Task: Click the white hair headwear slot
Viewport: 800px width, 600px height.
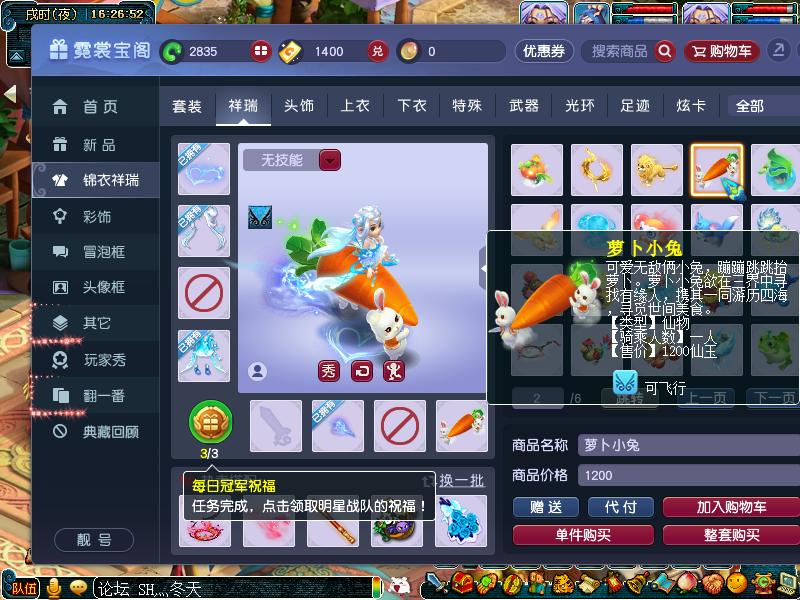Action: coord(204,231)
